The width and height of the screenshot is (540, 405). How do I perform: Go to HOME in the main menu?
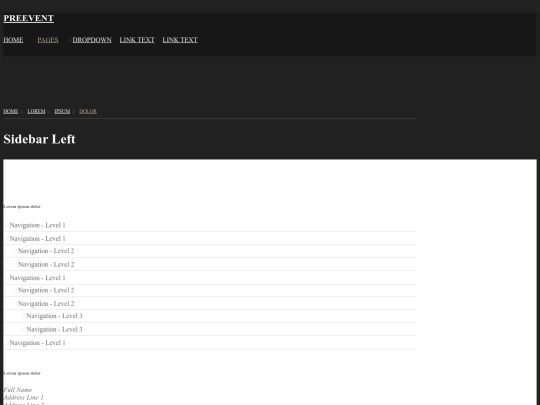click(x=13, y=40)
